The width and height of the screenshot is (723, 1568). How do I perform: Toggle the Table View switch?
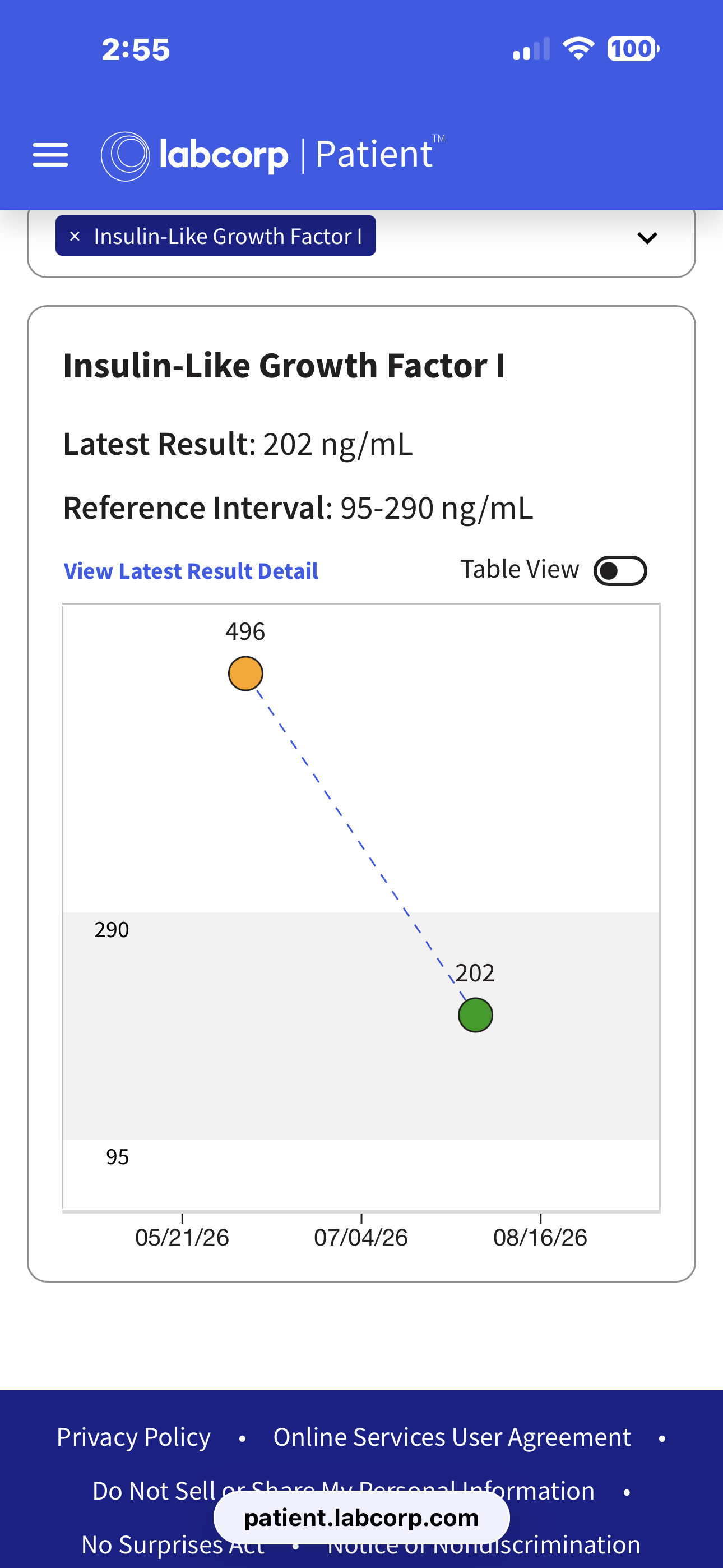(x=620, y=571)
